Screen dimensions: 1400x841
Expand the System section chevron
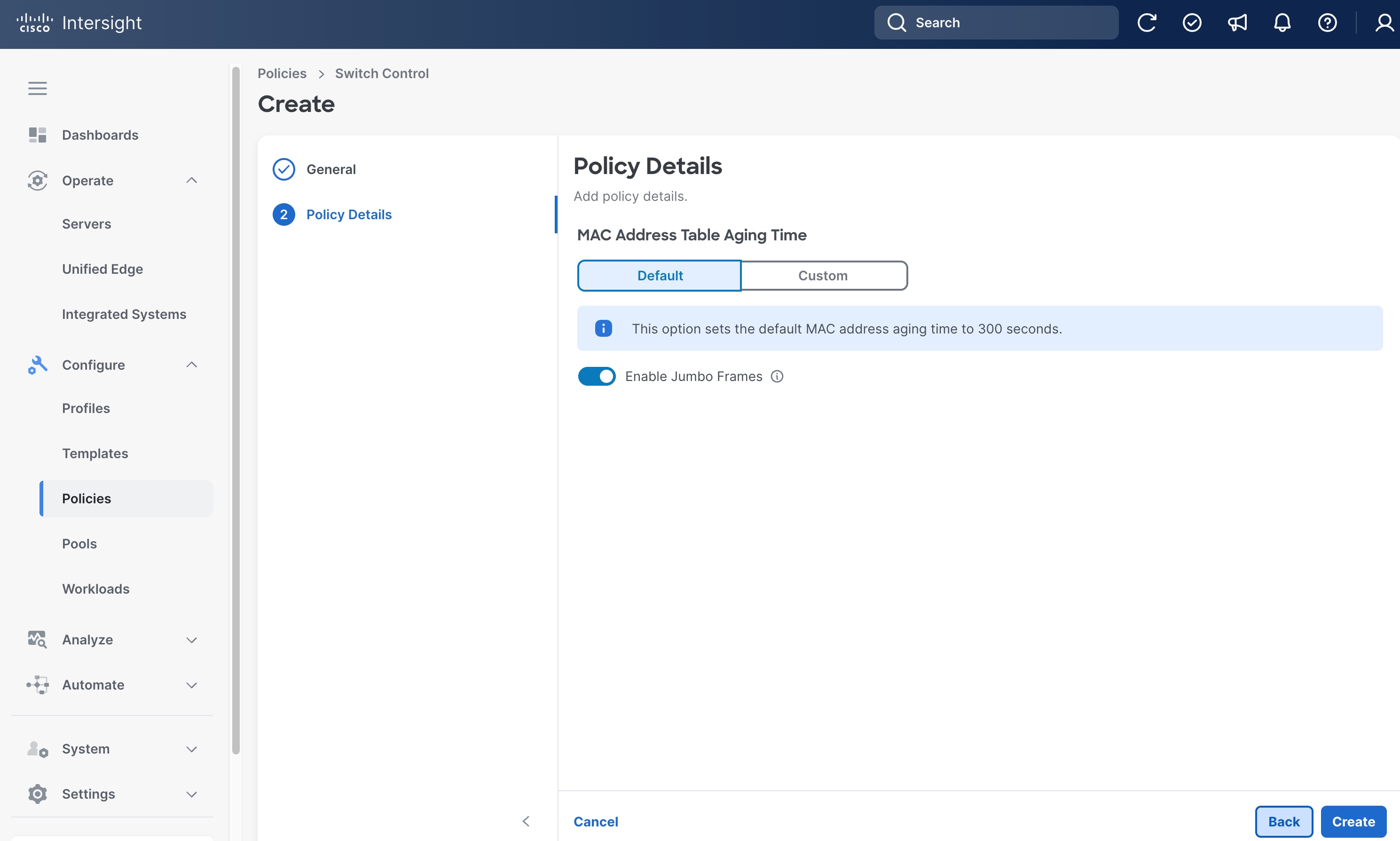[191, 749]
